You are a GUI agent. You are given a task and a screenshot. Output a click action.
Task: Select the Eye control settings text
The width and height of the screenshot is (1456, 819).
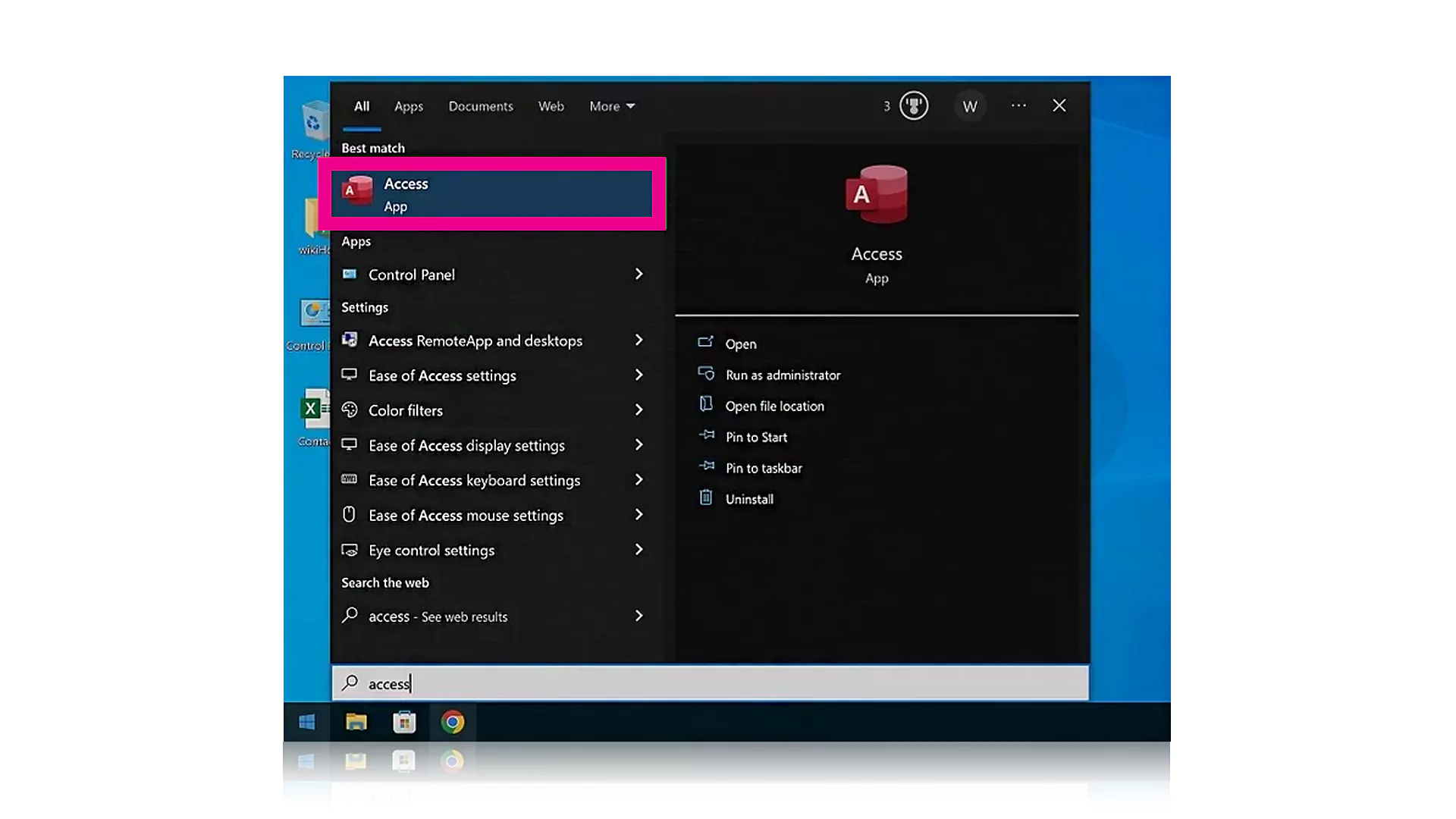point(431,551)
